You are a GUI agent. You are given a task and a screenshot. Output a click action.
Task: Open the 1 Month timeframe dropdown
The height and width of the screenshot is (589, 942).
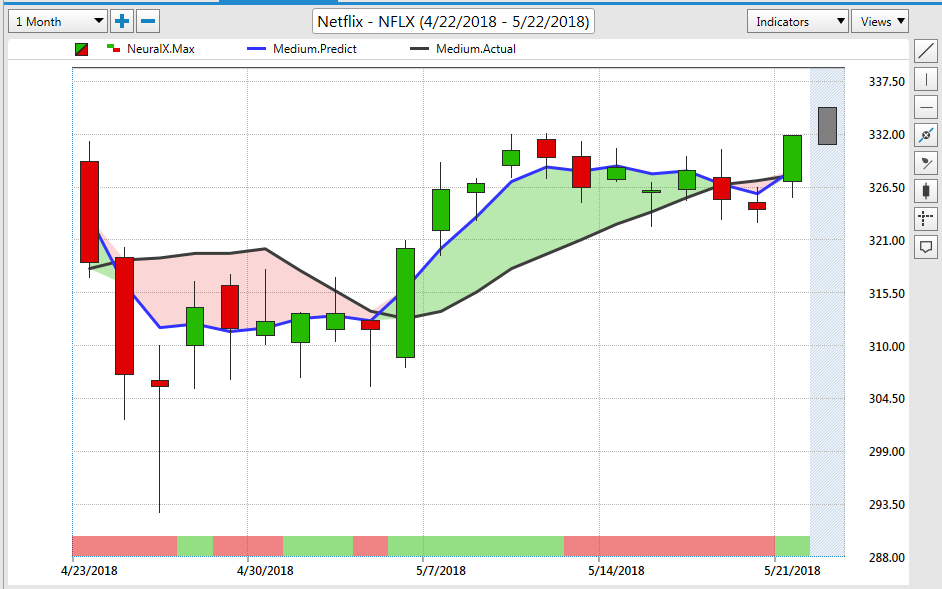point(58,21)
